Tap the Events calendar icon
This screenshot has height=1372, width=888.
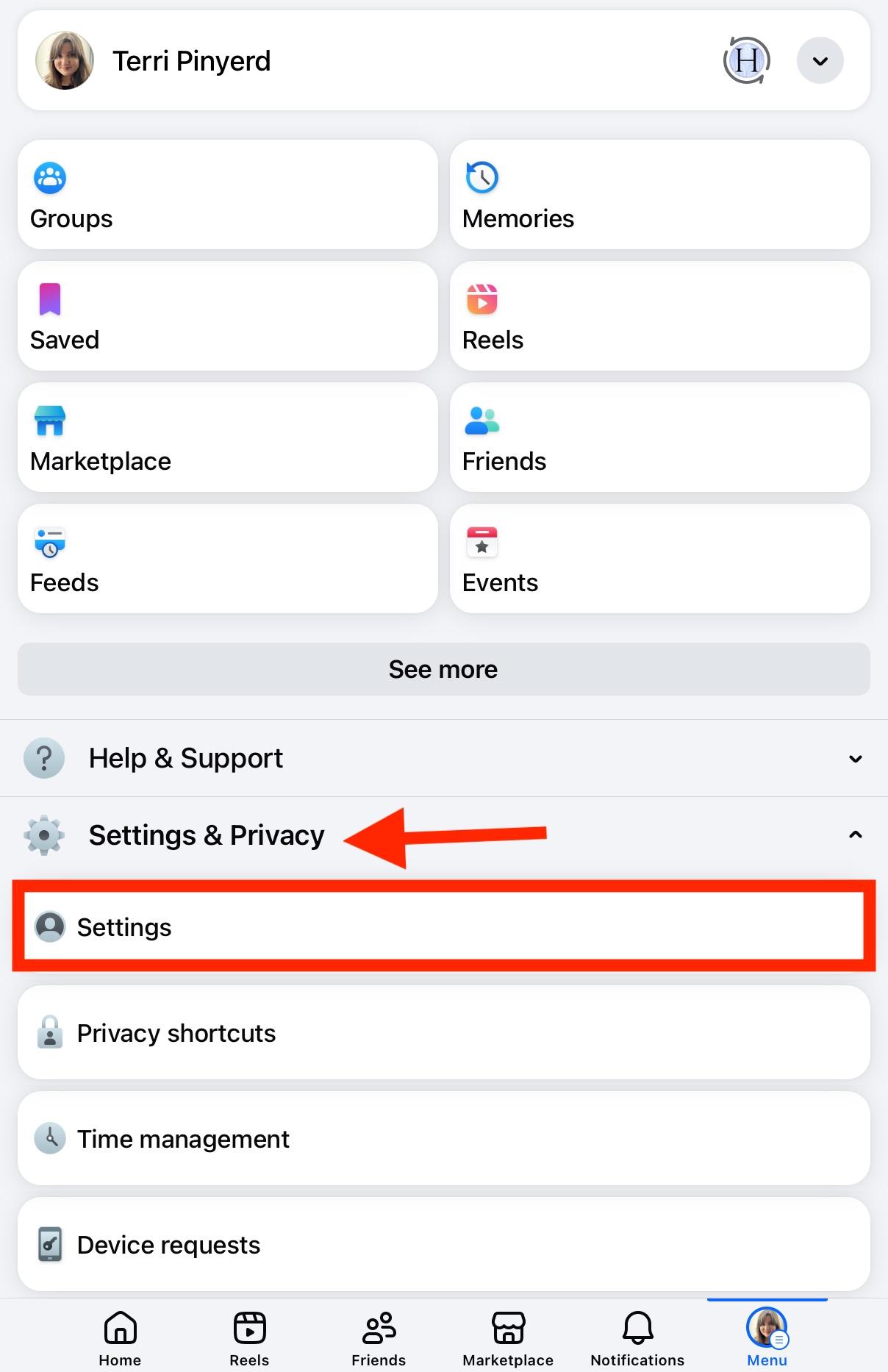482,542
